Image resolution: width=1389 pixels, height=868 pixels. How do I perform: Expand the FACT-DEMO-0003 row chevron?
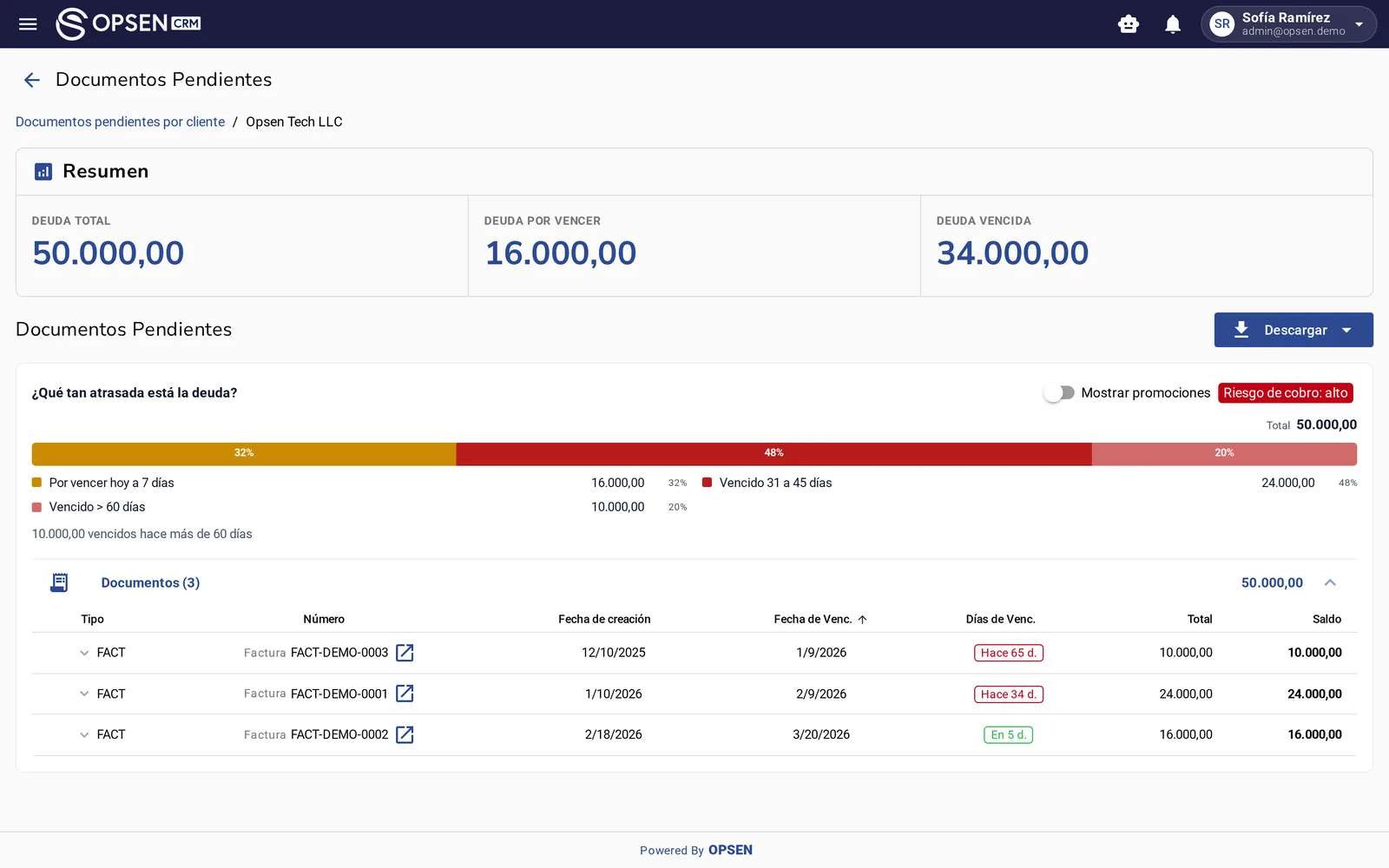click(x=84, y=653)
